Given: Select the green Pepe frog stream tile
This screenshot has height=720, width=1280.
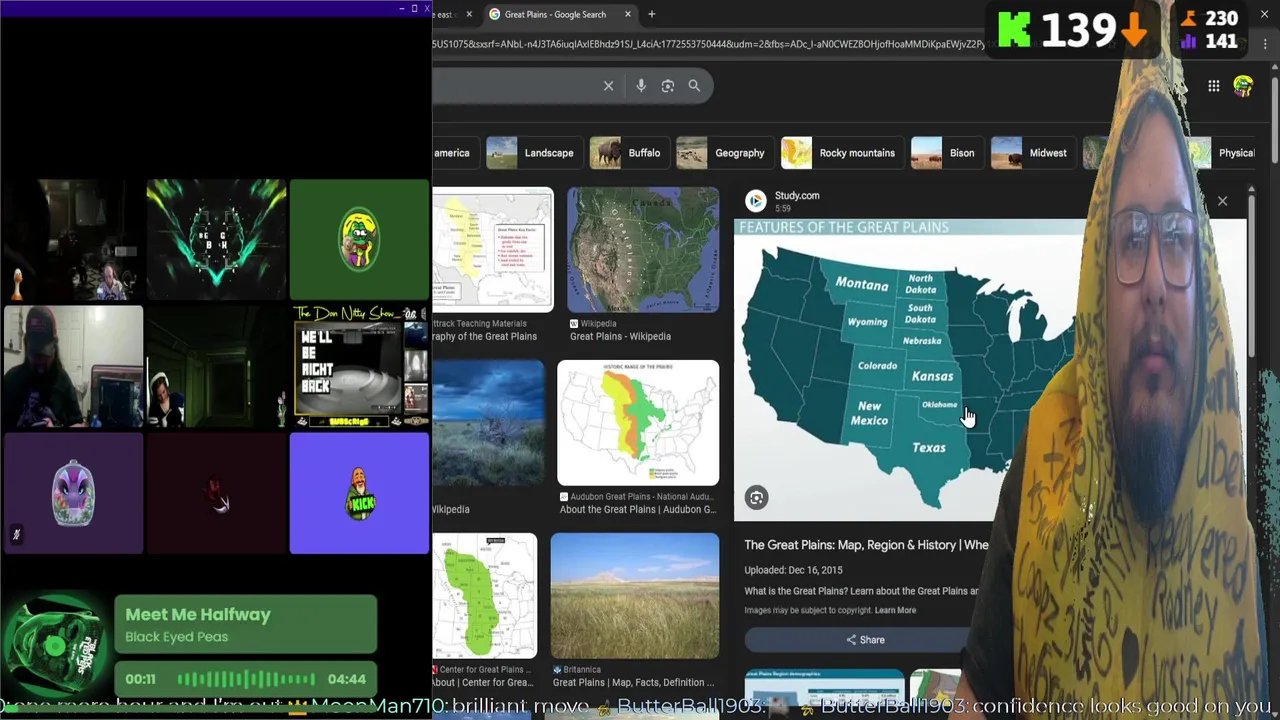Looking at the screenshot, I should (359, 240).
